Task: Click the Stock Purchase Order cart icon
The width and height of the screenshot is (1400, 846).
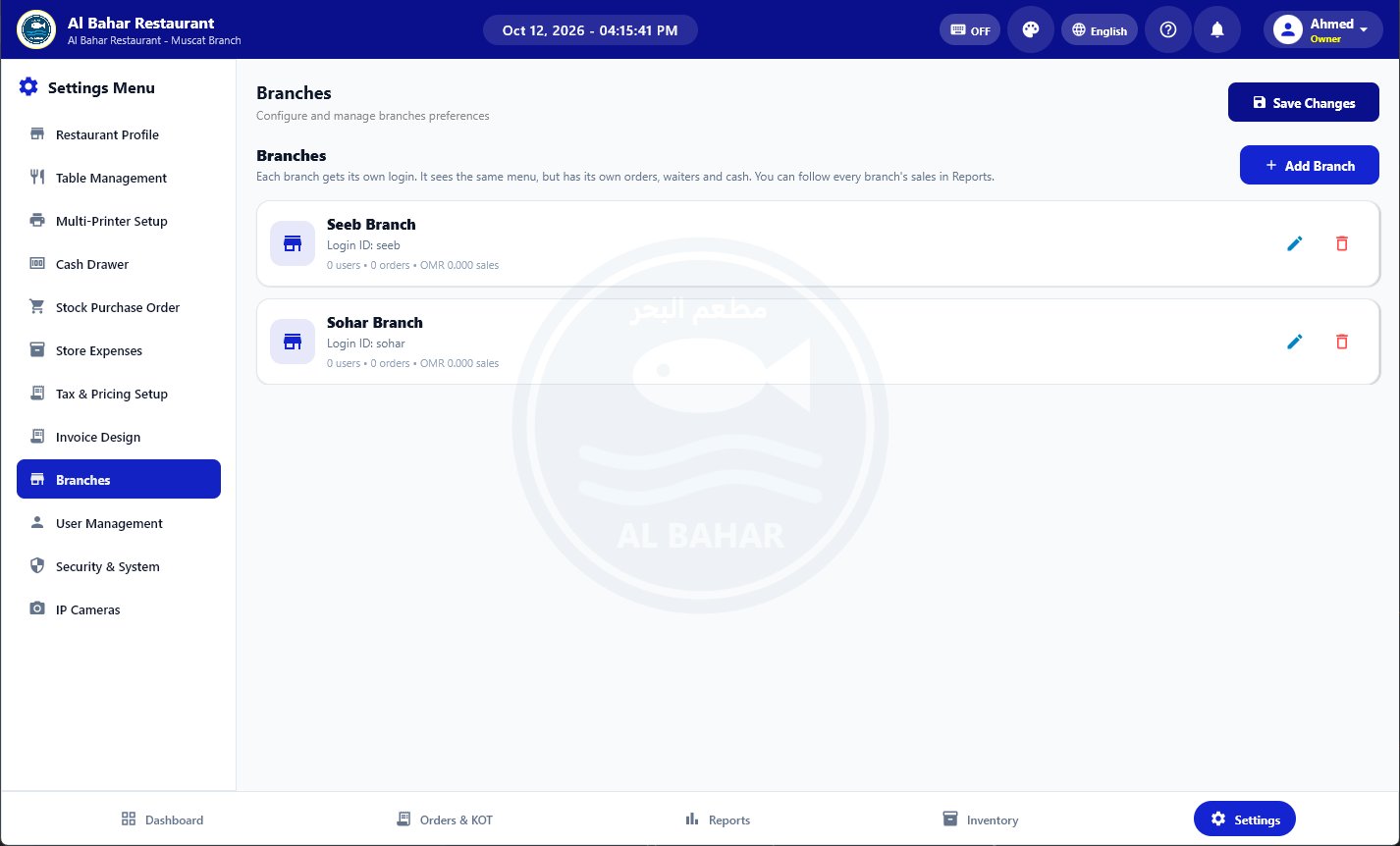Action: point(37,307)
